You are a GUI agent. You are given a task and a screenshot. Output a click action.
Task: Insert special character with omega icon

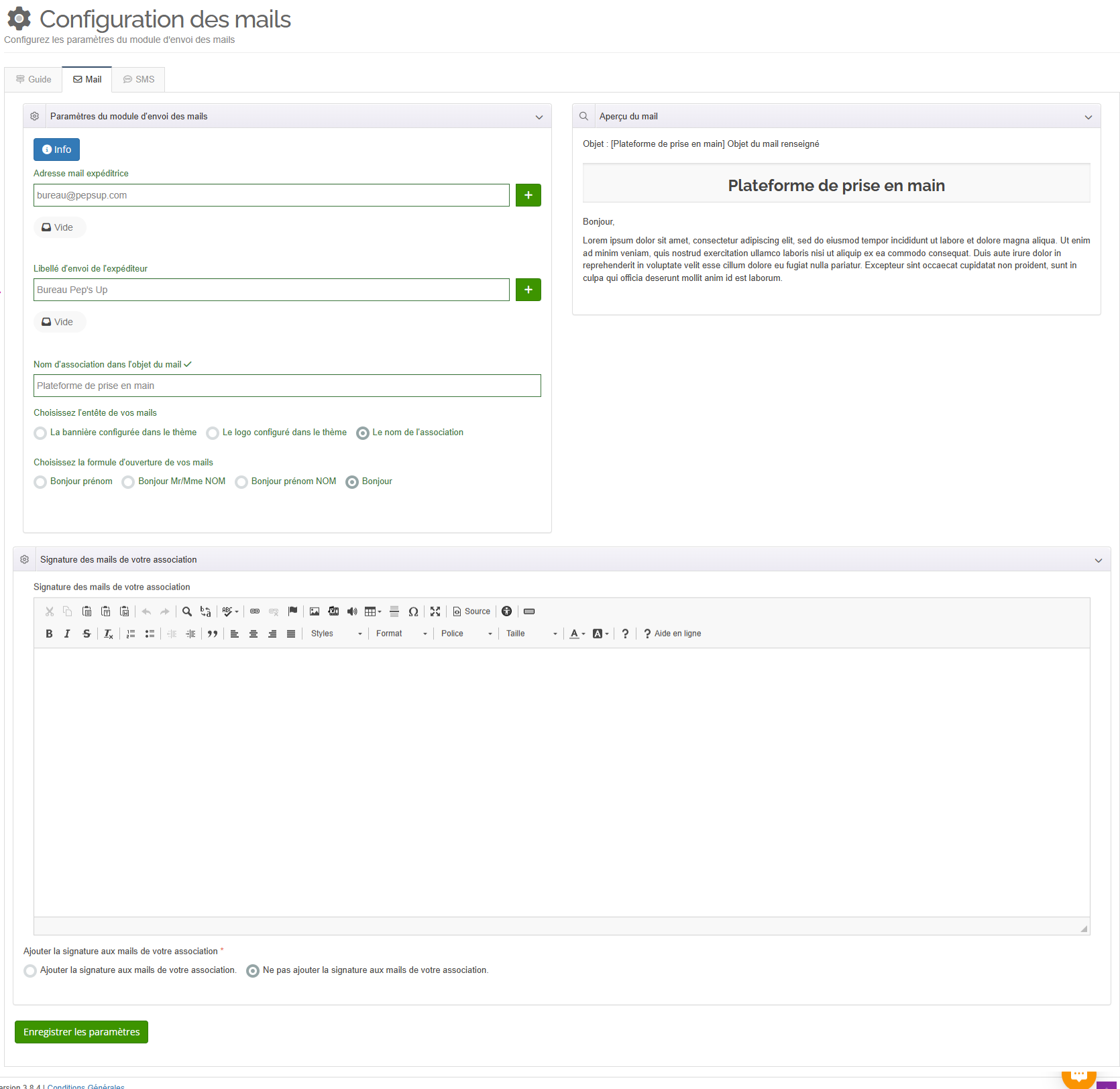(413, 612)
